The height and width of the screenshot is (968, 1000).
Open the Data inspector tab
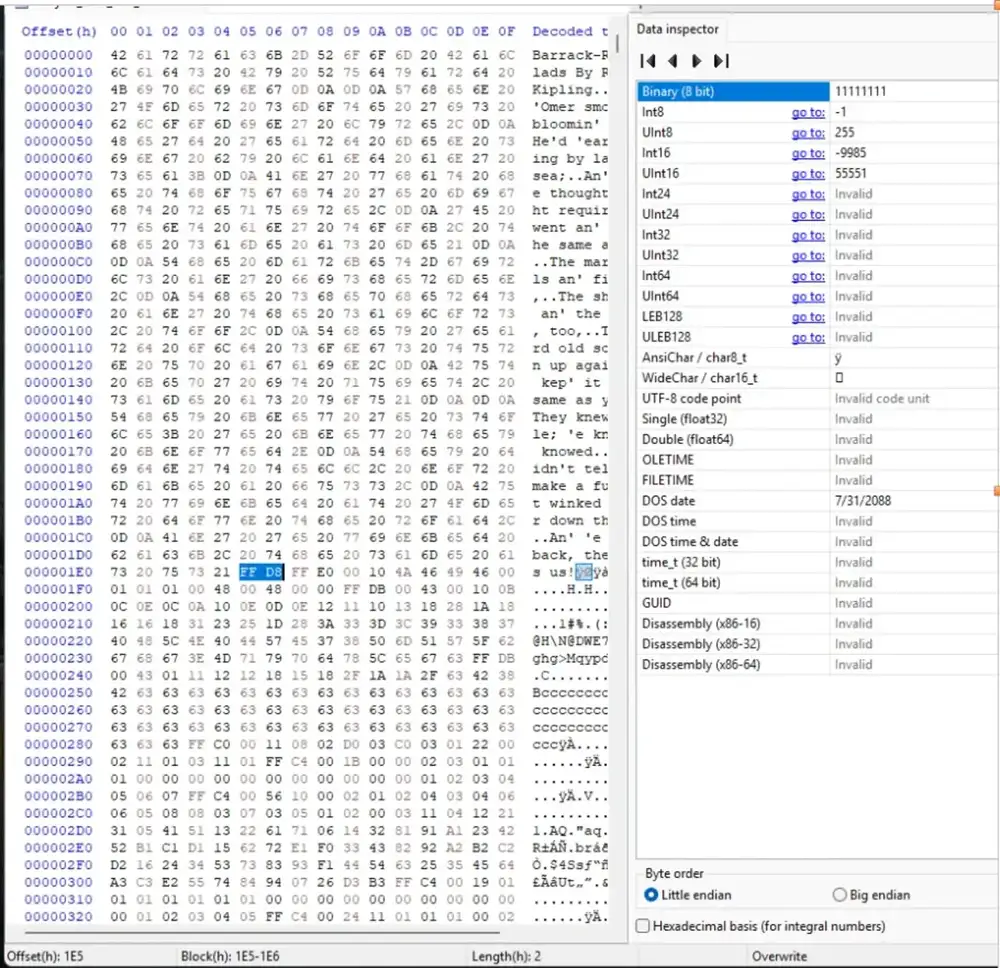point(677,29)
